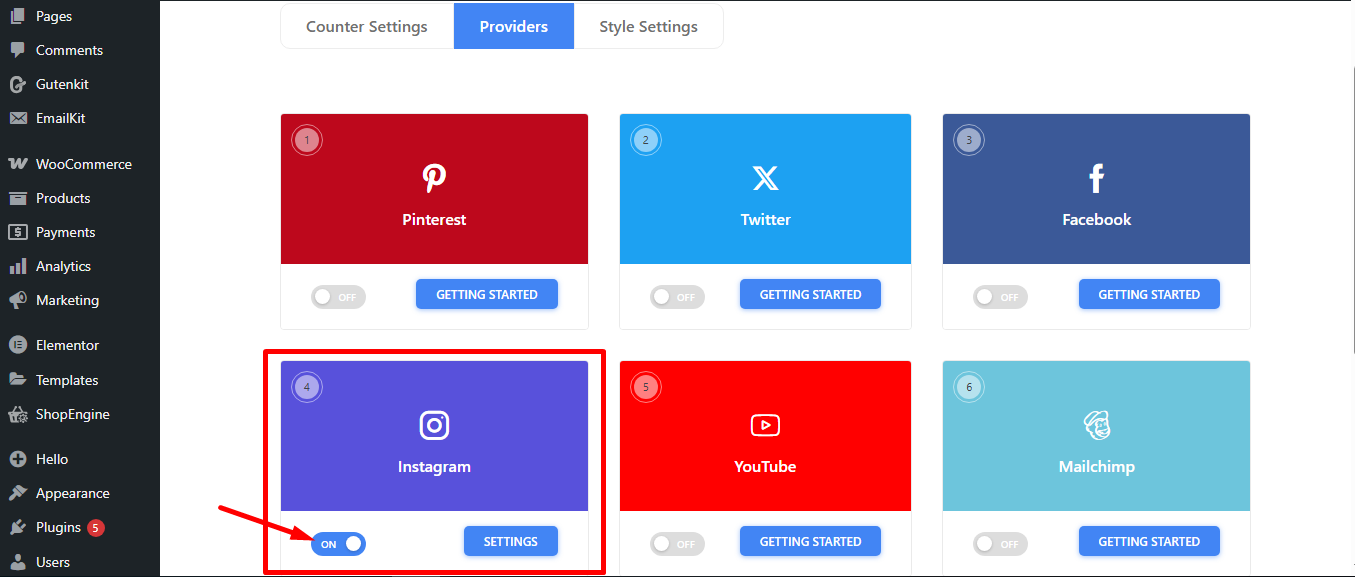Click the Pinterest card title text
This screenshot has height=577, width=1355.
click(434, 220)
